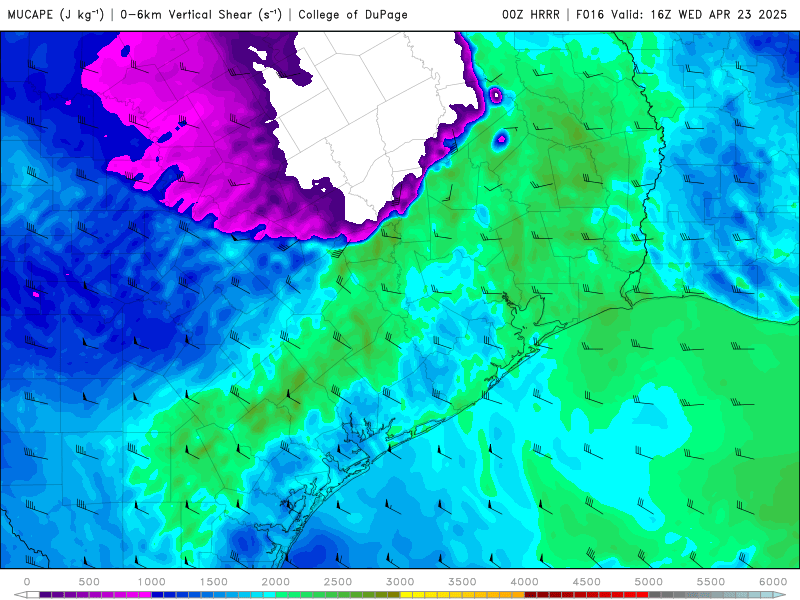The height and width of the screenshot is (600, 800).
Task: Click the '6000' tick label on the colorbar
Action: pyautogui.click(x=773, y=582)
